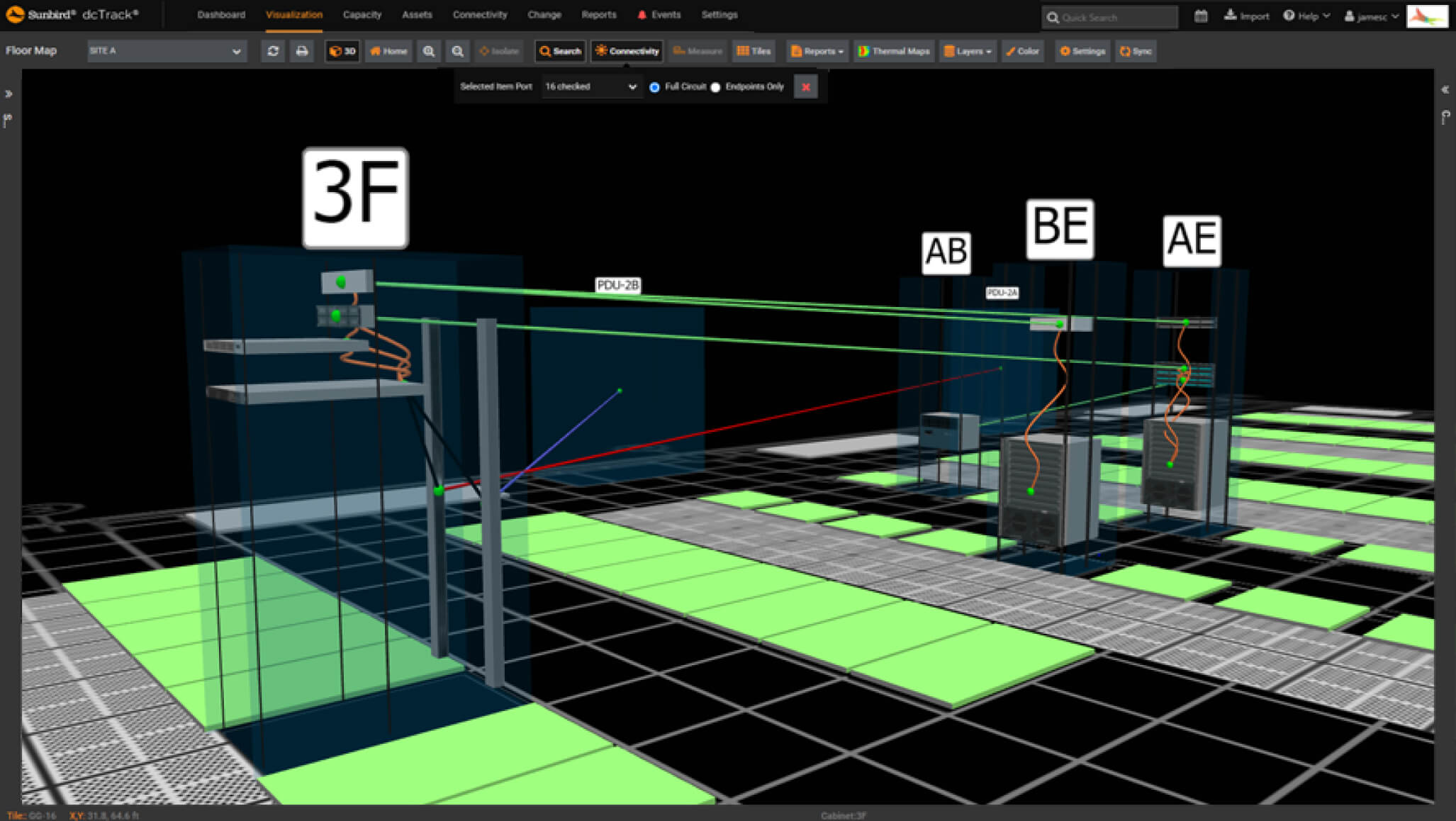Switch to the Visualization tab

click(294, 15)
